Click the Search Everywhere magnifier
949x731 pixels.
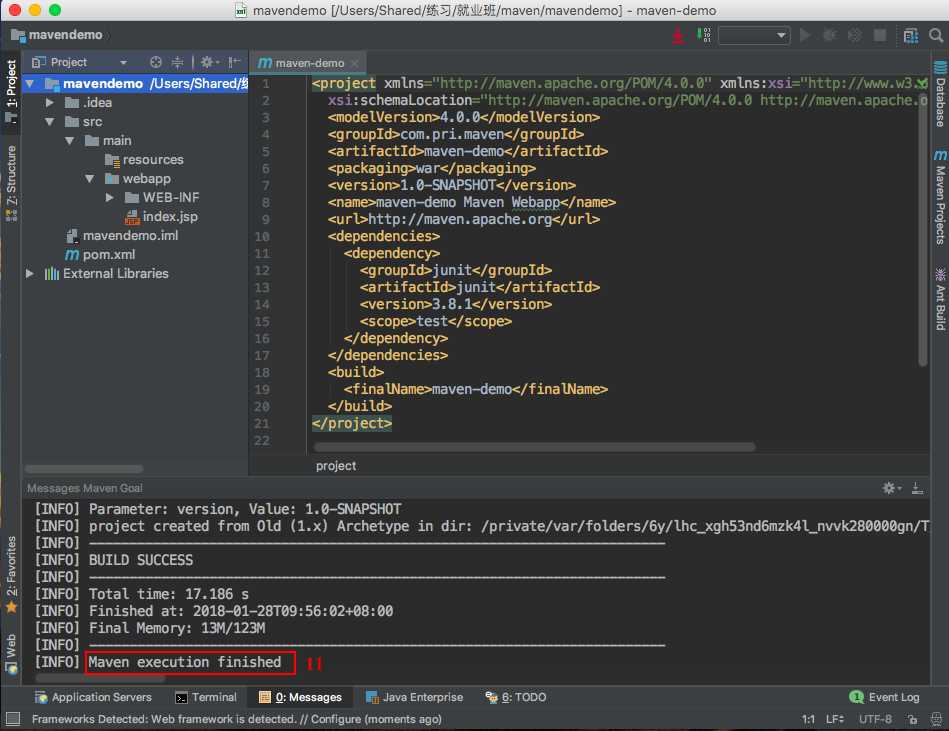pyautogui.click(x=936, y=36)
